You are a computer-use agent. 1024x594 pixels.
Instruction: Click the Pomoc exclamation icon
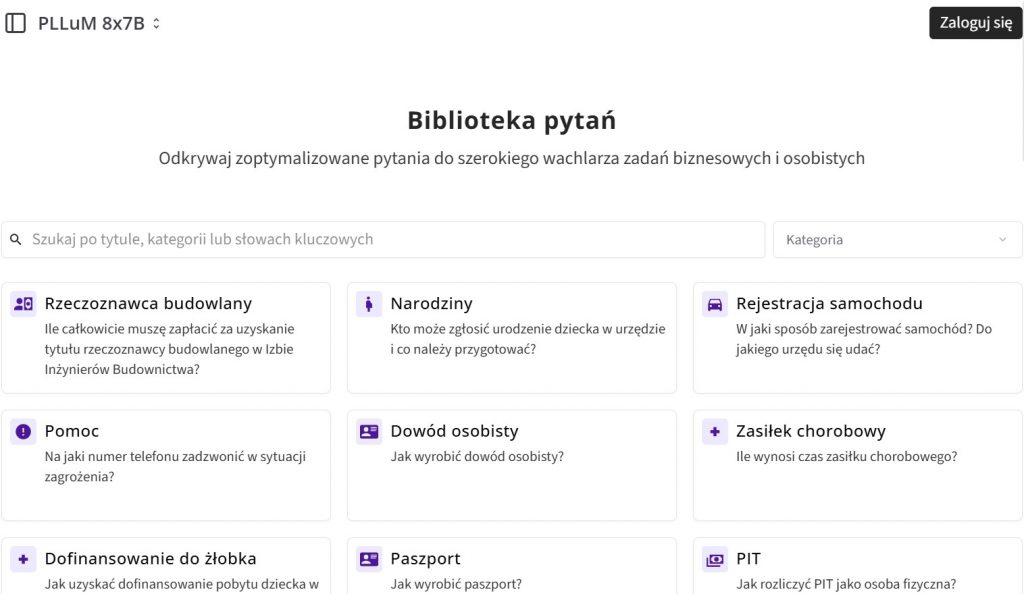[23, 432]
